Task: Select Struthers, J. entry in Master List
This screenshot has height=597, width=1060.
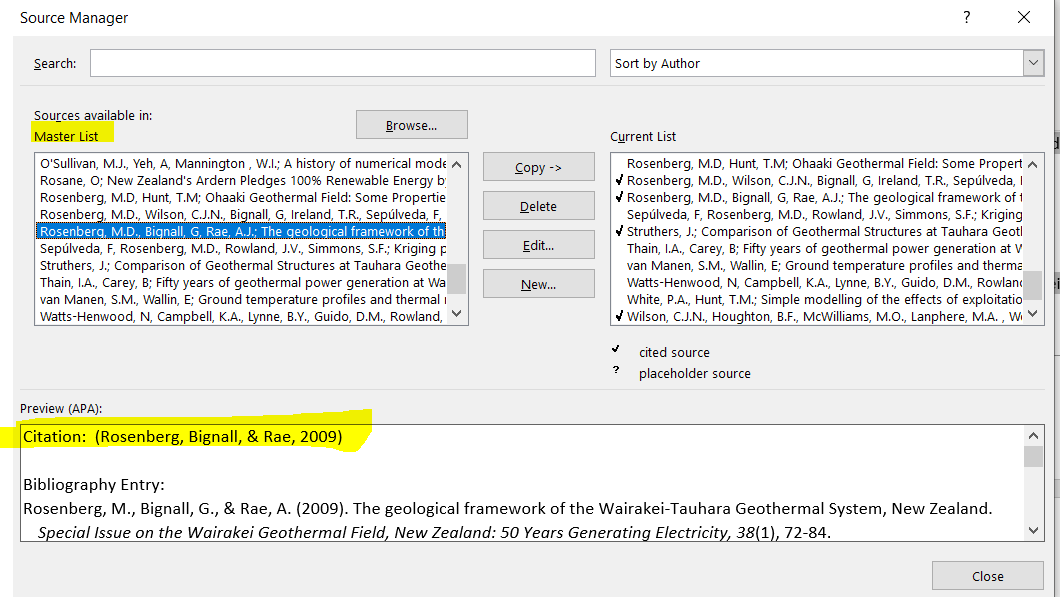Action: 242,266
